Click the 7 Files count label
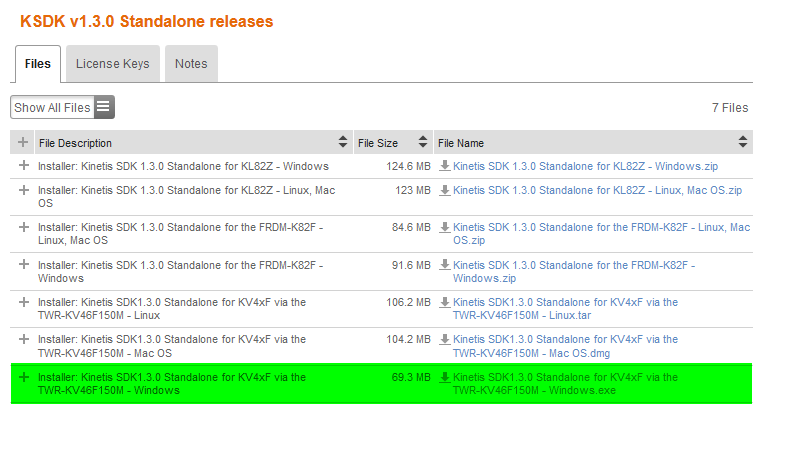Image resolution: width=806 pixels, height=450 pixels. click(730, 107)
